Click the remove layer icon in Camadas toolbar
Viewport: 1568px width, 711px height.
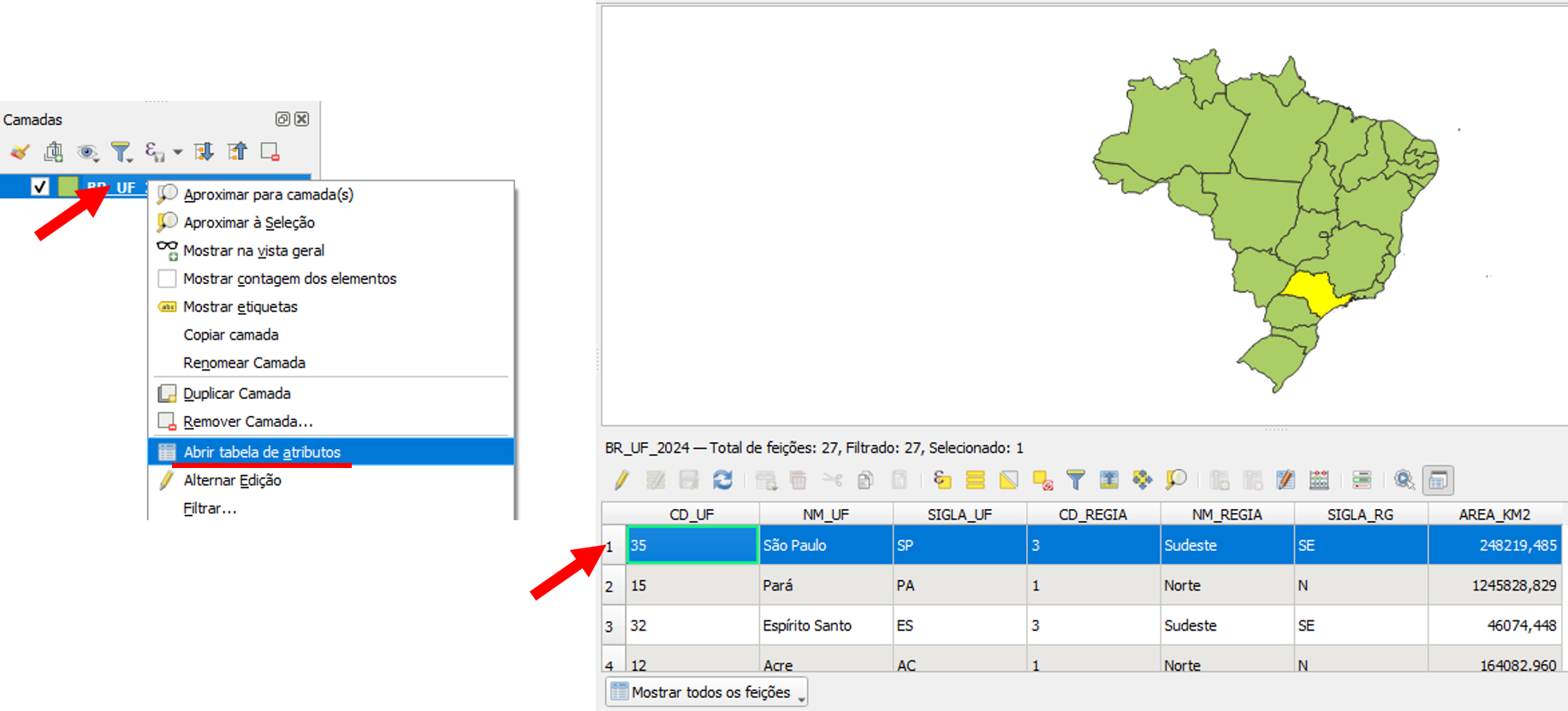point(270,152)
